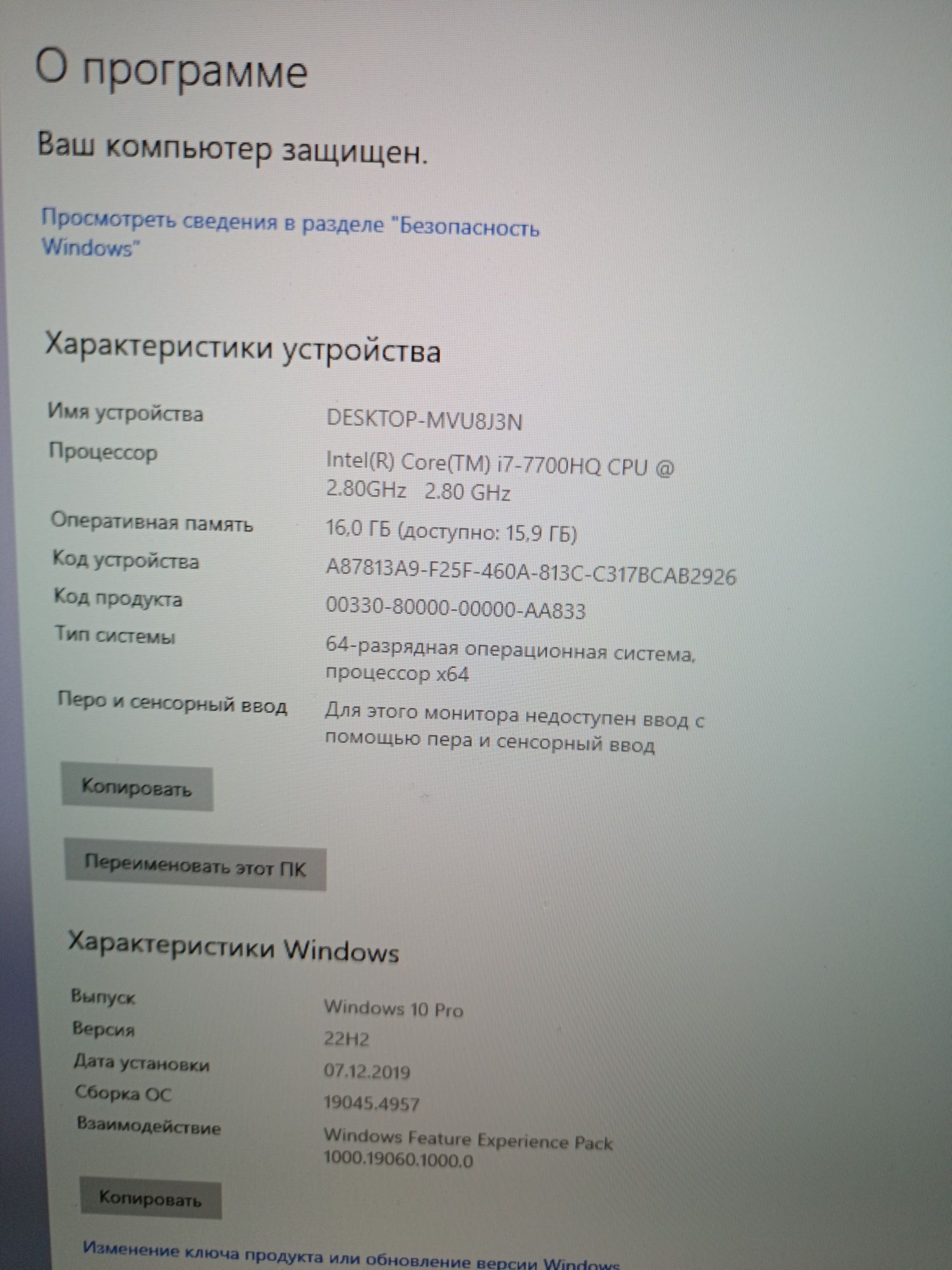Click the "Сборка ОС" label

click(123, 1093)
